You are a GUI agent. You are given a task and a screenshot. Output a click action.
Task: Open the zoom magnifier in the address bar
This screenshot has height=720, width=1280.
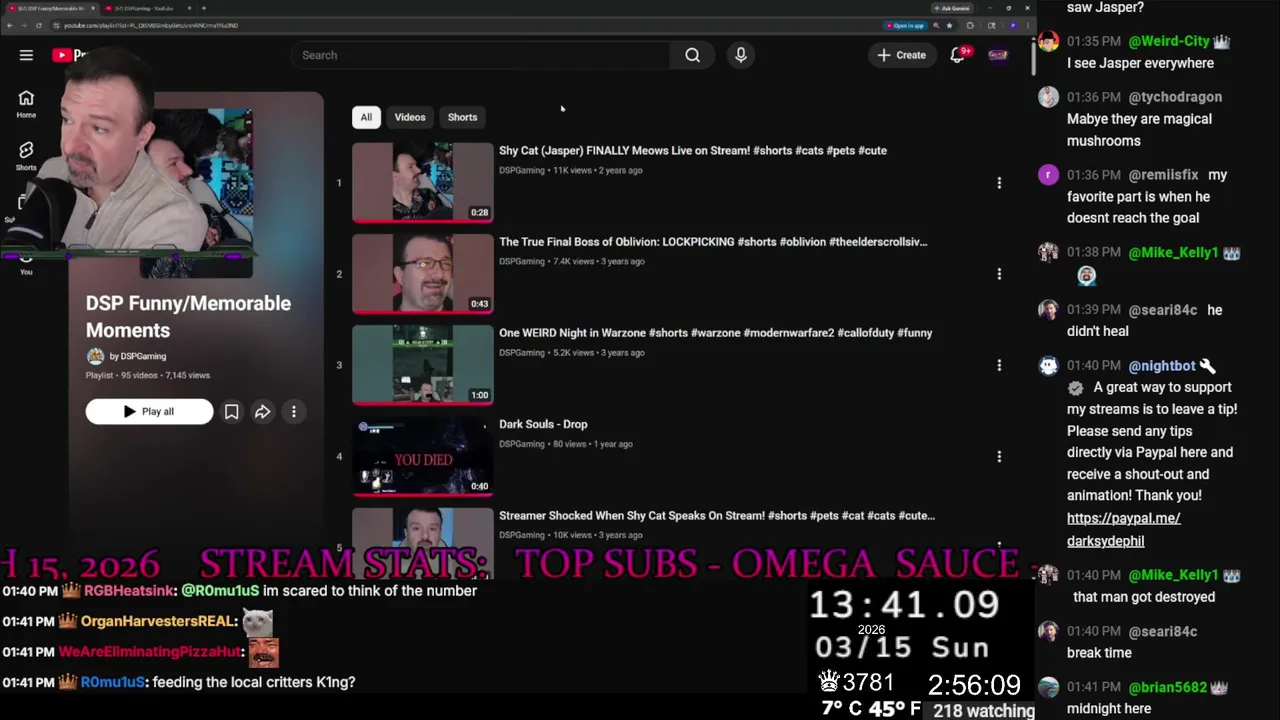(936, 25)
